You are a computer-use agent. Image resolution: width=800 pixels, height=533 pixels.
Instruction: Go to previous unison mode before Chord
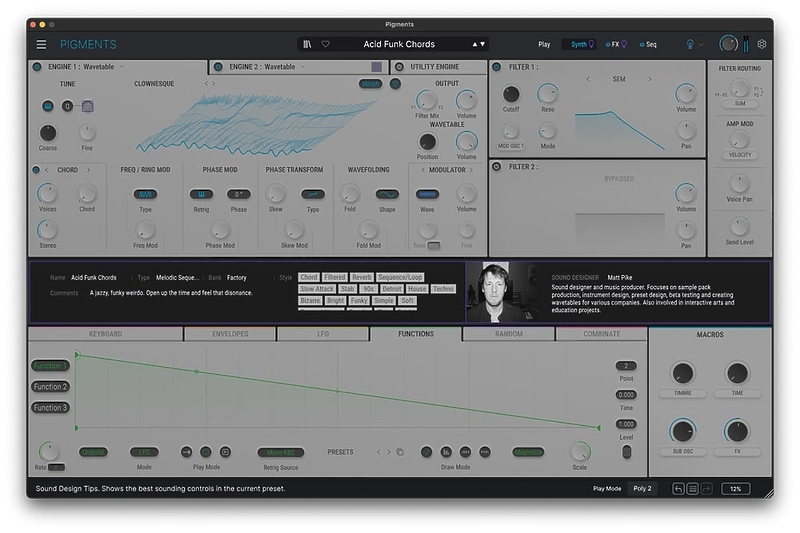tap(46, 170)
